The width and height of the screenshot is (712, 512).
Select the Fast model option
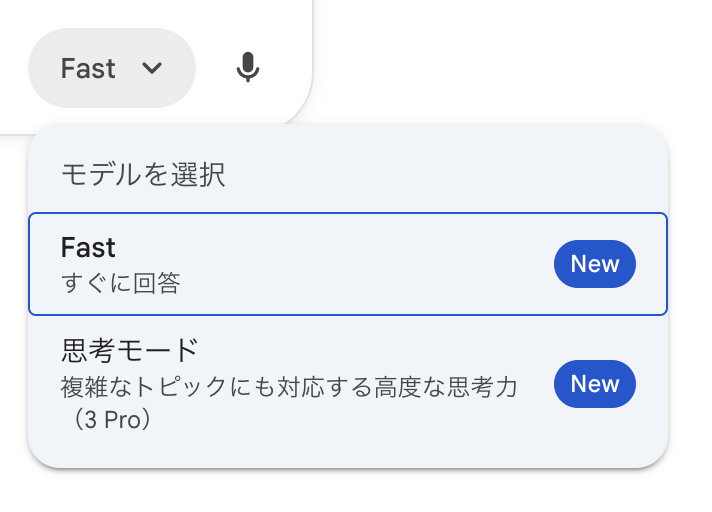pos(300,264)
